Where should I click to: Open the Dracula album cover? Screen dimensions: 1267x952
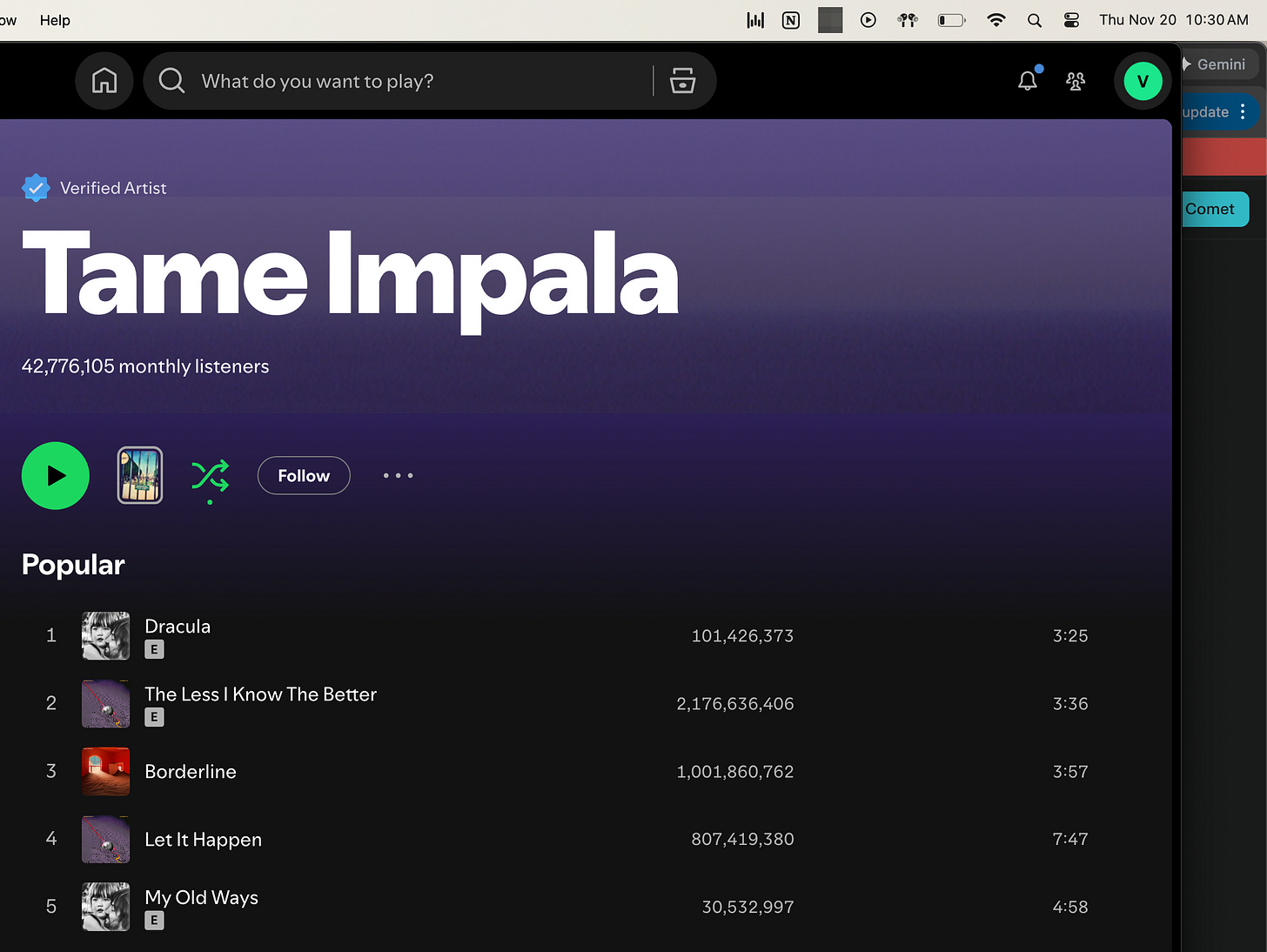pos(105,636)
